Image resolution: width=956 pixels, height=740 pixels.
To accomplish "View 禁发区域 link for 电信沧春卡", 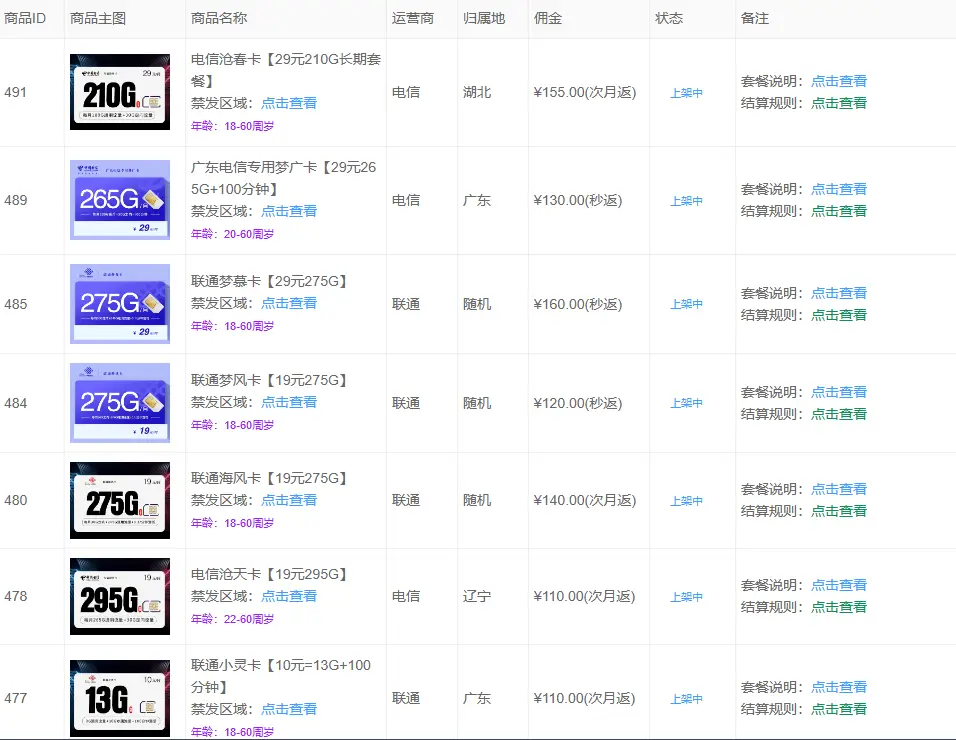I will coord(289,103).
